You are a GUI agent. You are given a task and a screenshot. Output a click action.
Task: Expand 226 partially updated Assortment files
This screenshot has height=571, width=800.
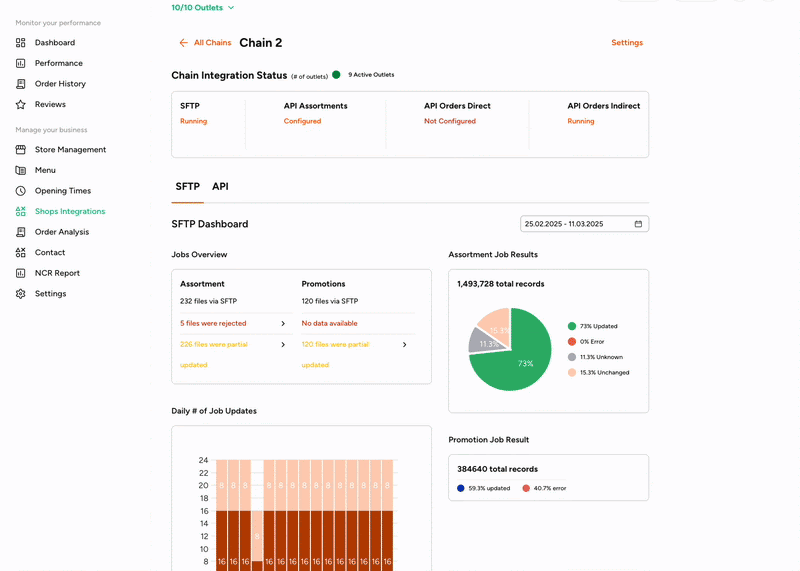pyautogui.click(x=283, y=345)
